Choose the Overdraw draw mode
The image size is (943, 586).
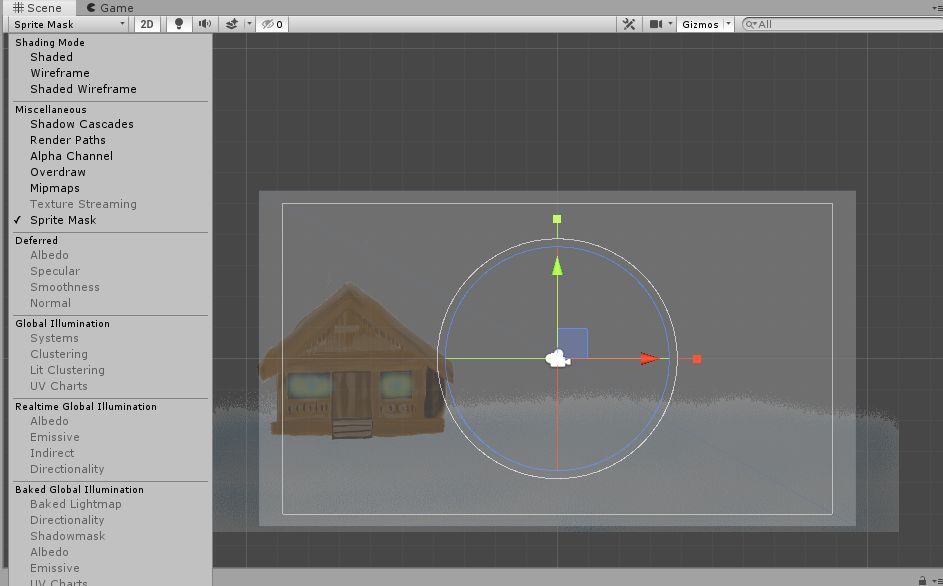pyautogui.click(x=58, y=172)
